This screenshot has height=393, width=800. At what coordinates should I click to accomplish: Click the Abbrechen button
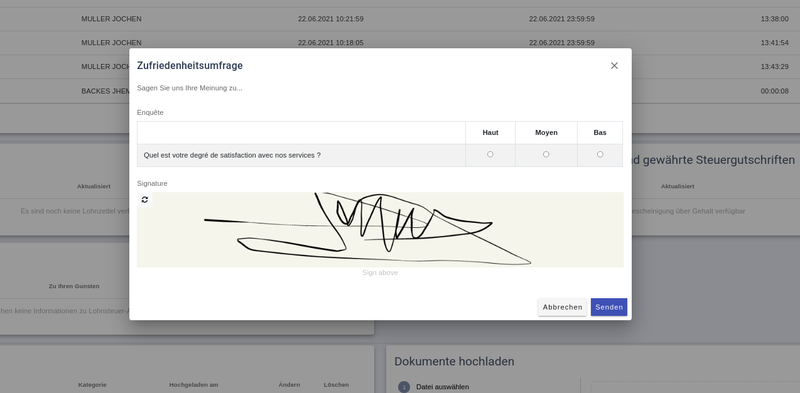click(x=562, y=307)
